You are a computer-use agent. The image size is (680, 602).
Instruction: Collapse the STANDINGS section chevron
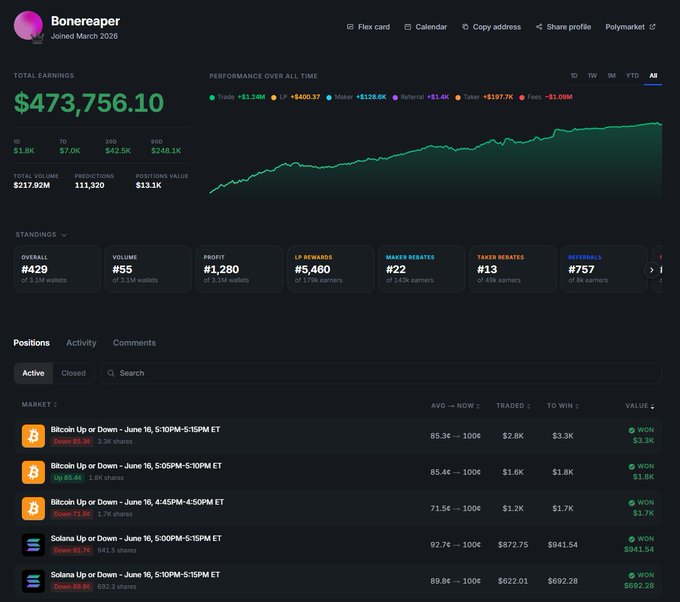coord(64,235)
